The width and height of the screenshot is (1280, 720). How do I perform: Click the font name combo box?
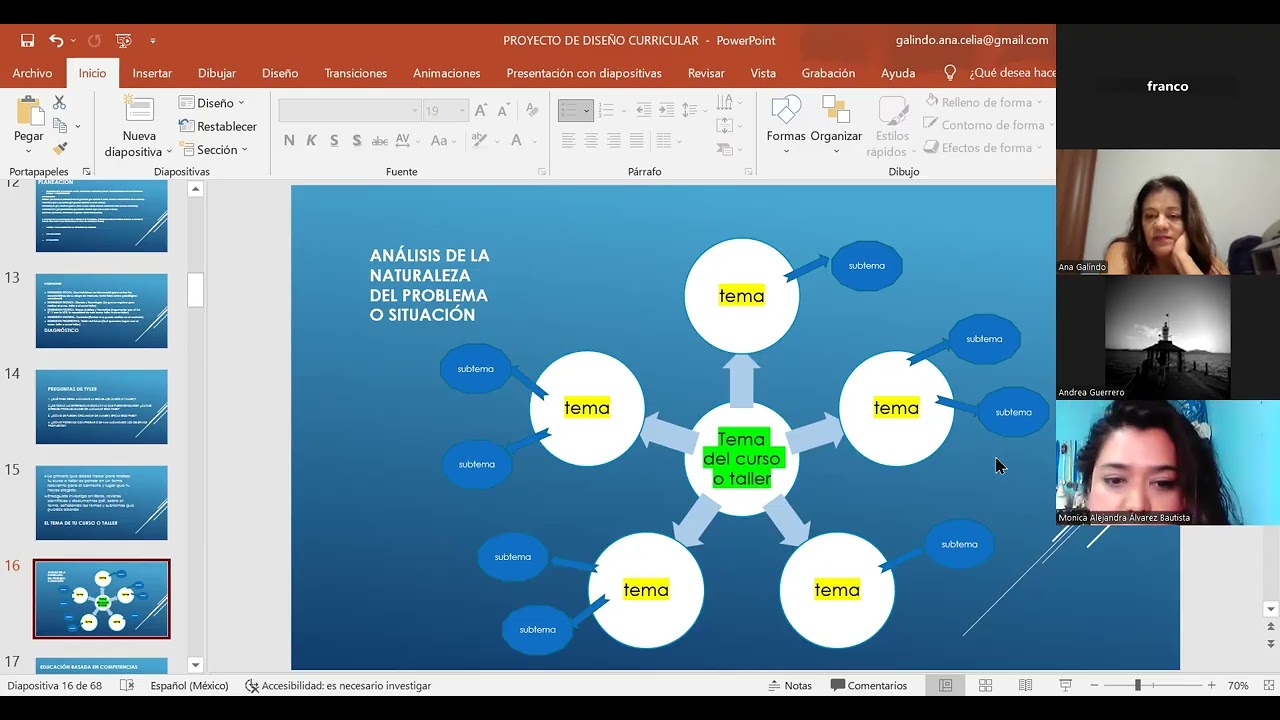(x=349, y=111)
